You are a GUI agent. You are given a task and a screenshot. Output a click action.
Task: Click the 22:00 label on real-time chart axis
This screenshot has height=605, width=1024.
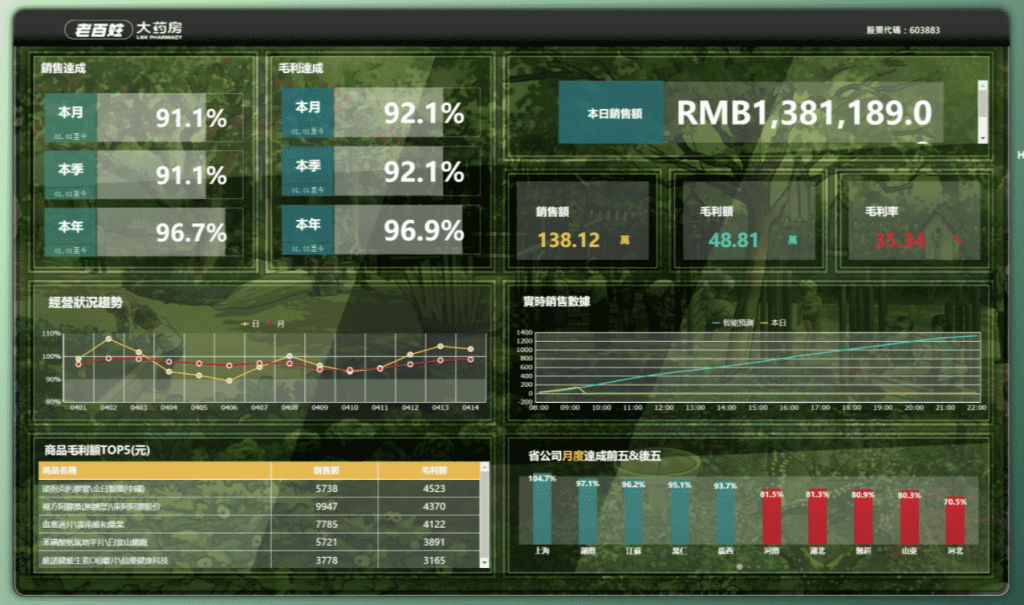pos(976,408)
